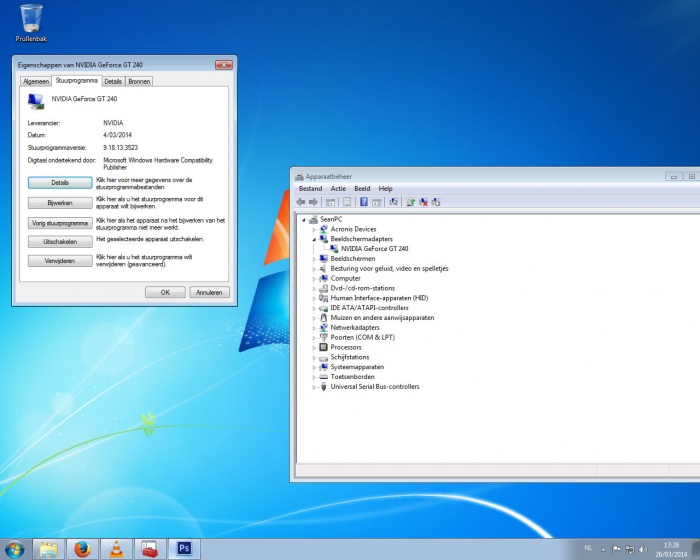700x560 pixels.
Task: Click the Verwijderen button
Action: [x=60, y=261]
